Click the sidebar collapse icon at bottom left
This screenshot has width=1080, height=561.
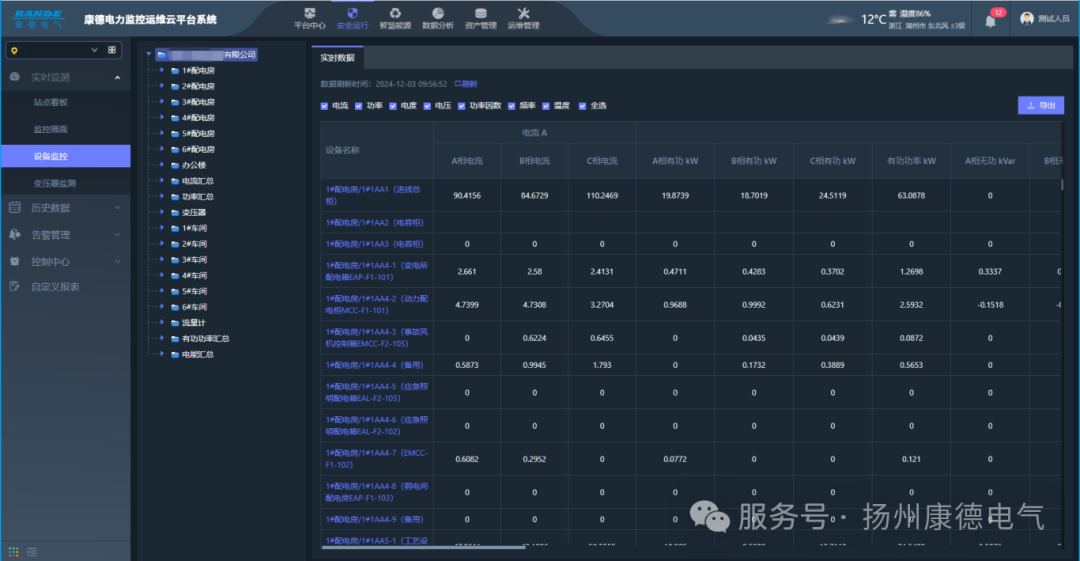(x=32, y=551)
